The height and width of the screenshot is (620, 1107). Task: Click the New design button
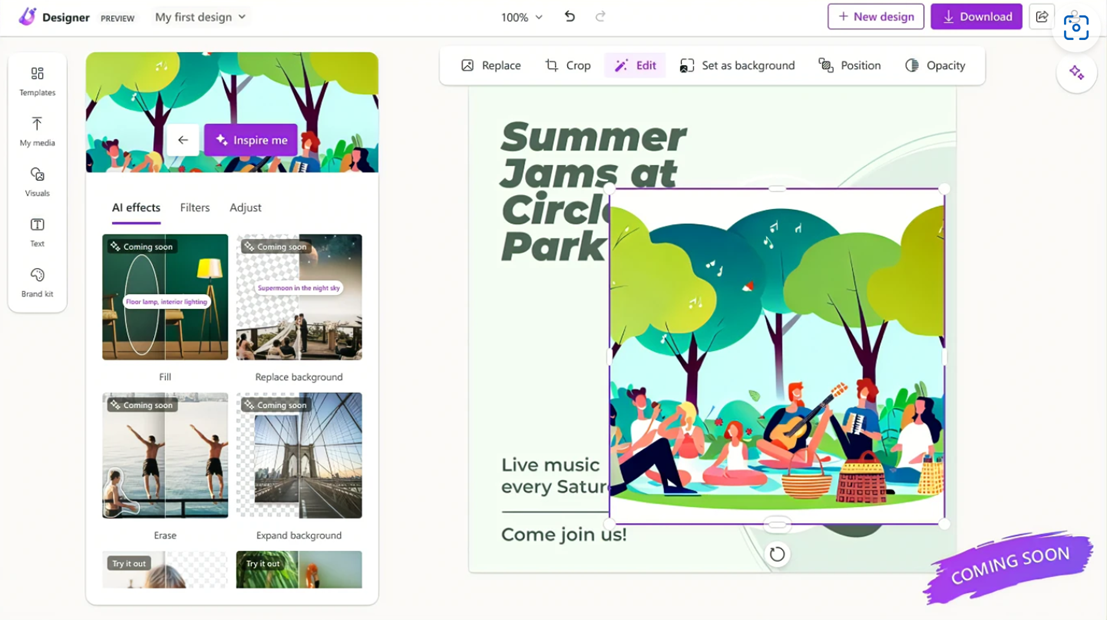coord(875,16)
